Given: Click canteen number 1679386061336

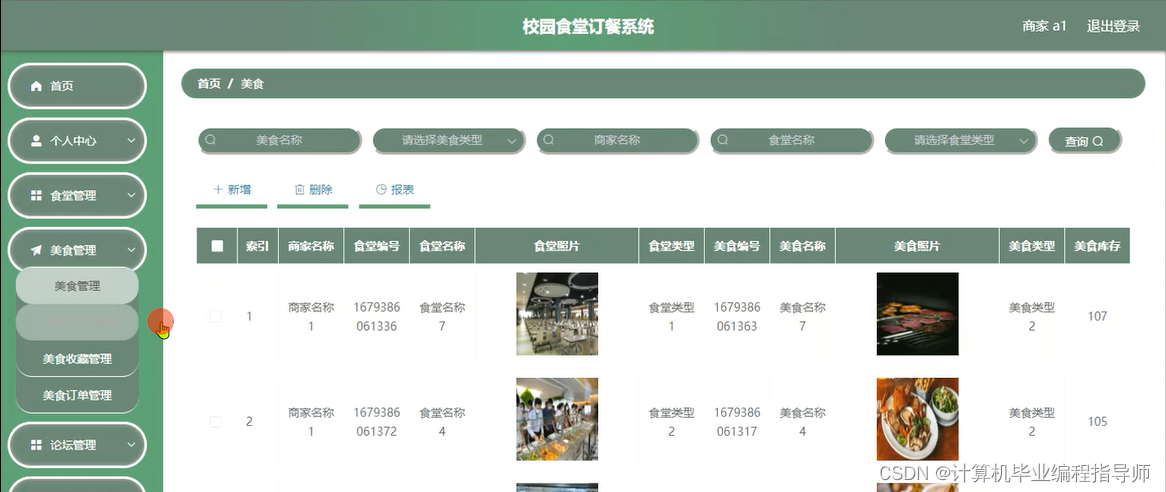Looking at the screenshot, I should click(x=376, y=317).
